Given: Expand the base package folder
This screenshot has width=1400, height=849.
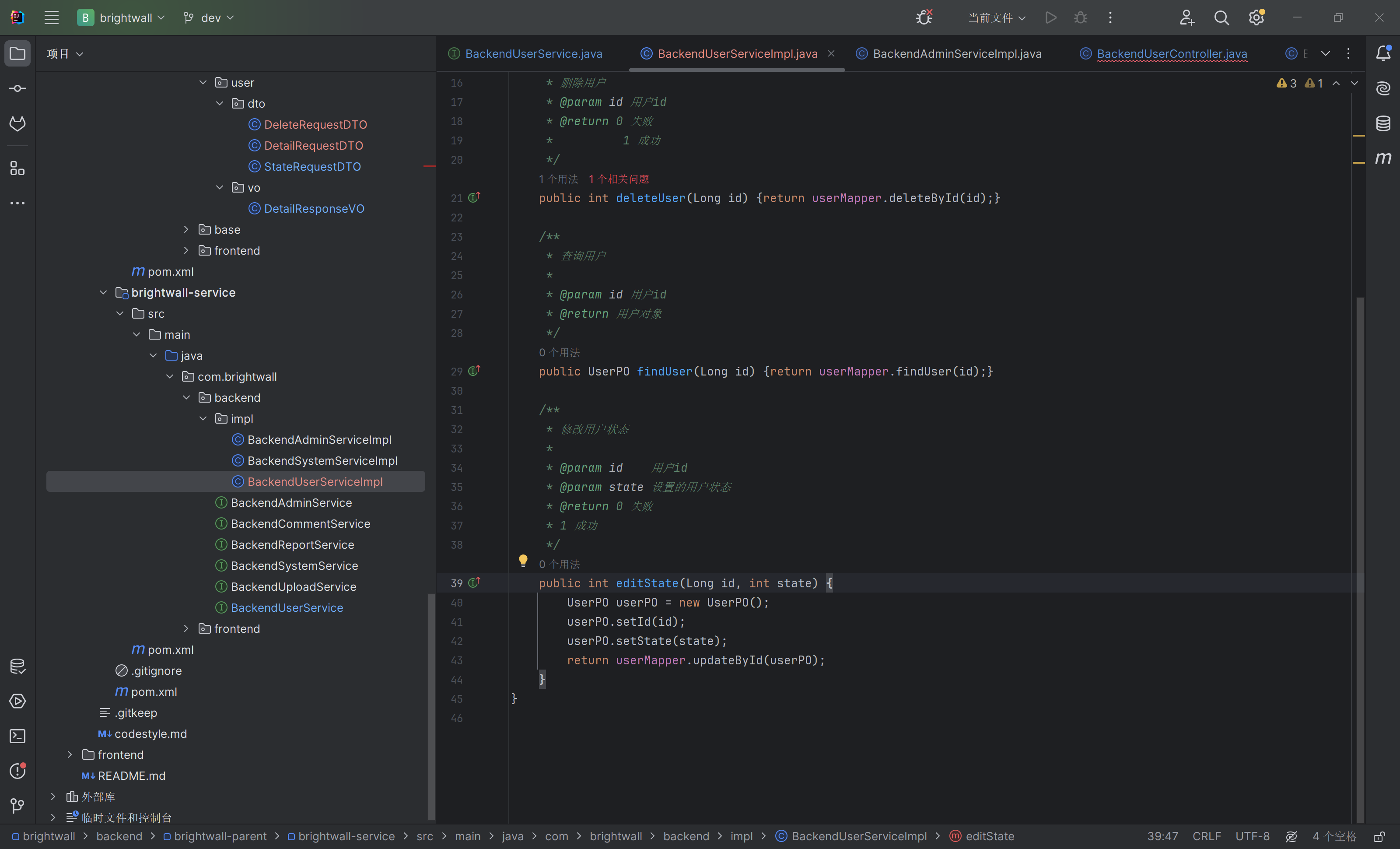Looking at the screenshot, I should point(186,230).
